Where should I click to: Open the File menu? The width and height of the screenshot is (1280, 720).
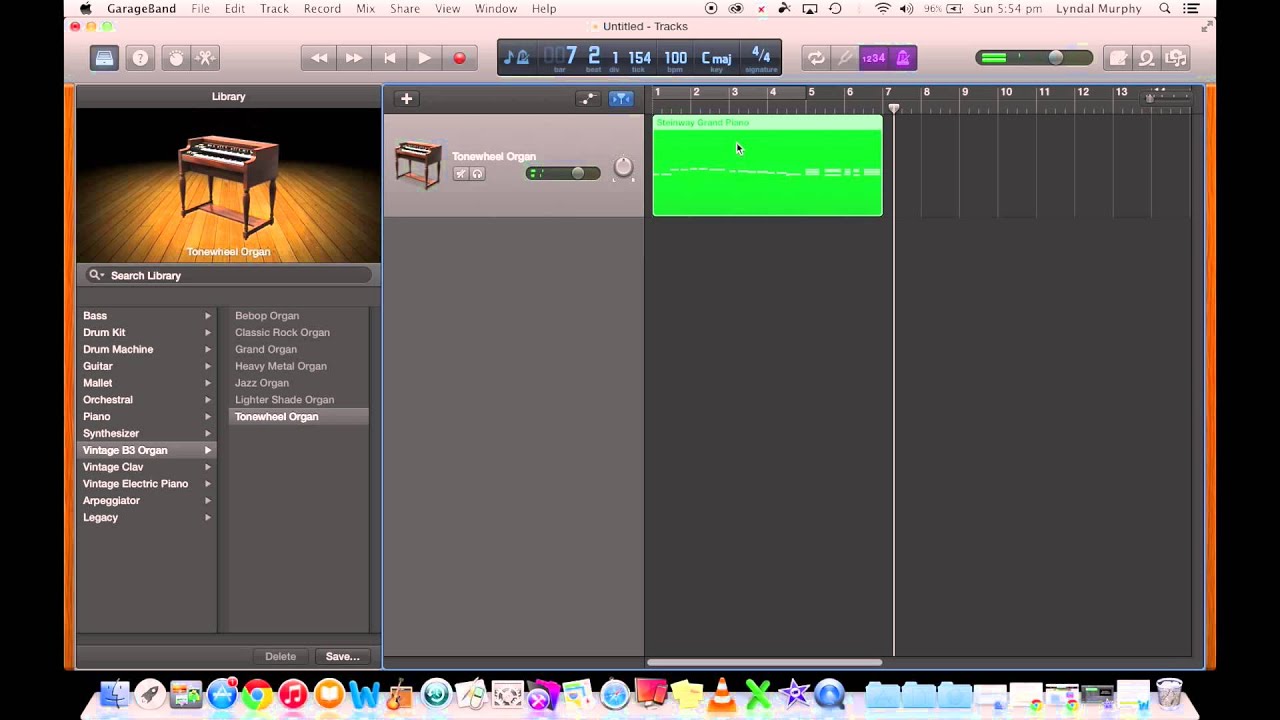(200, 9)
